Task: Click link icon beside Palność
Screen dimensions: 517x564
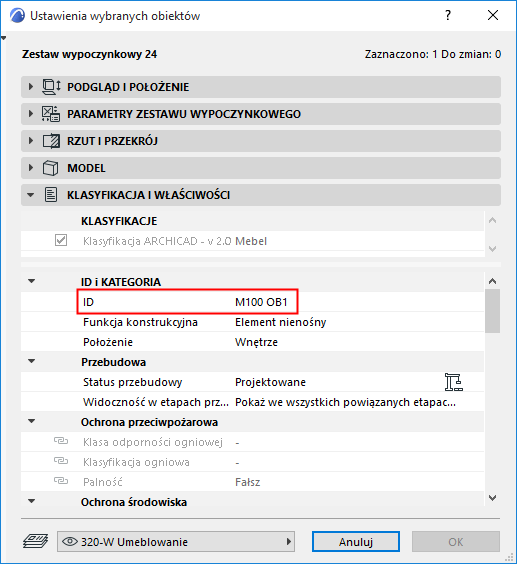Action: coord(61,481)
